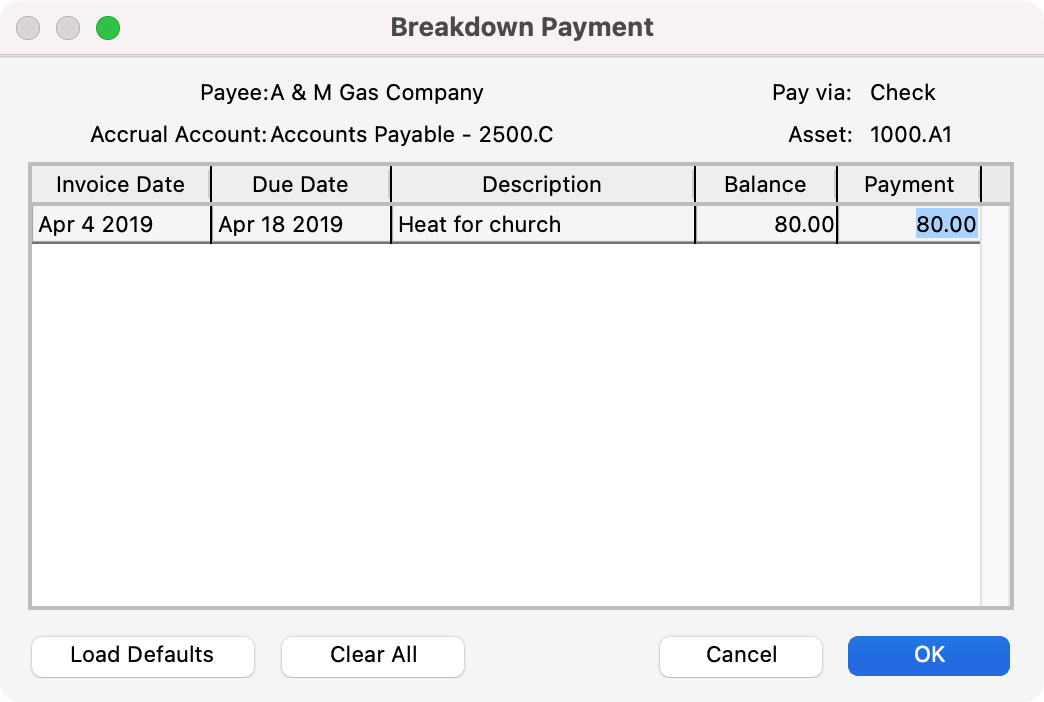The image size is (1044, 702).
Task: Confirm the payment with OK
Action: pos(929,656)
